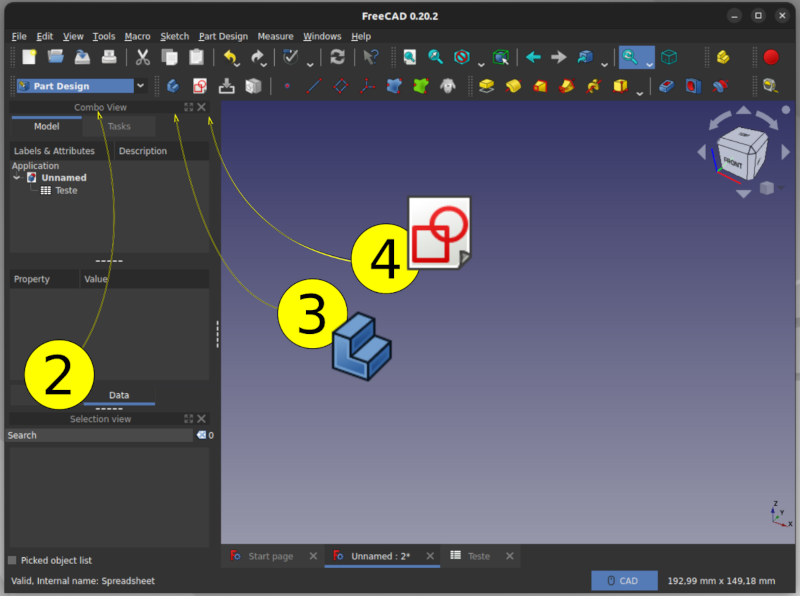800x596 pixels.
Task: Close the Selection view panel
Action: 202,419
